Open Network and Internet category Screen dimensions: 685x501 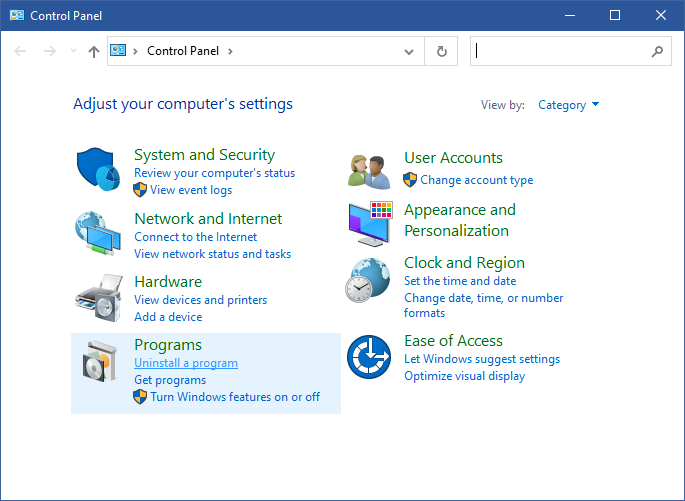coord(208,218)
